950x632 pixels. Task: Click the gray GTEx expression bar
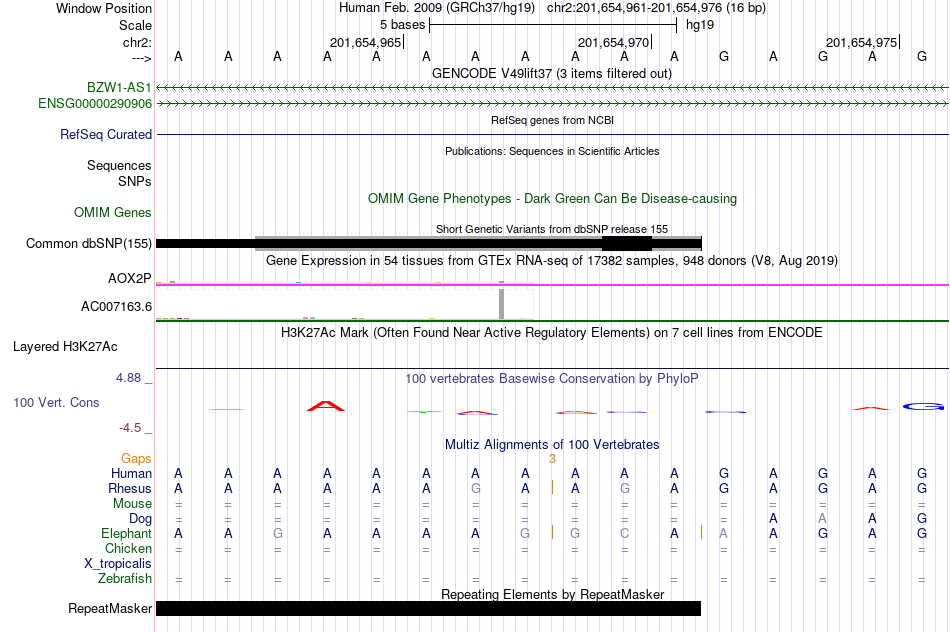pyautogui.click(x=502, y=303)
